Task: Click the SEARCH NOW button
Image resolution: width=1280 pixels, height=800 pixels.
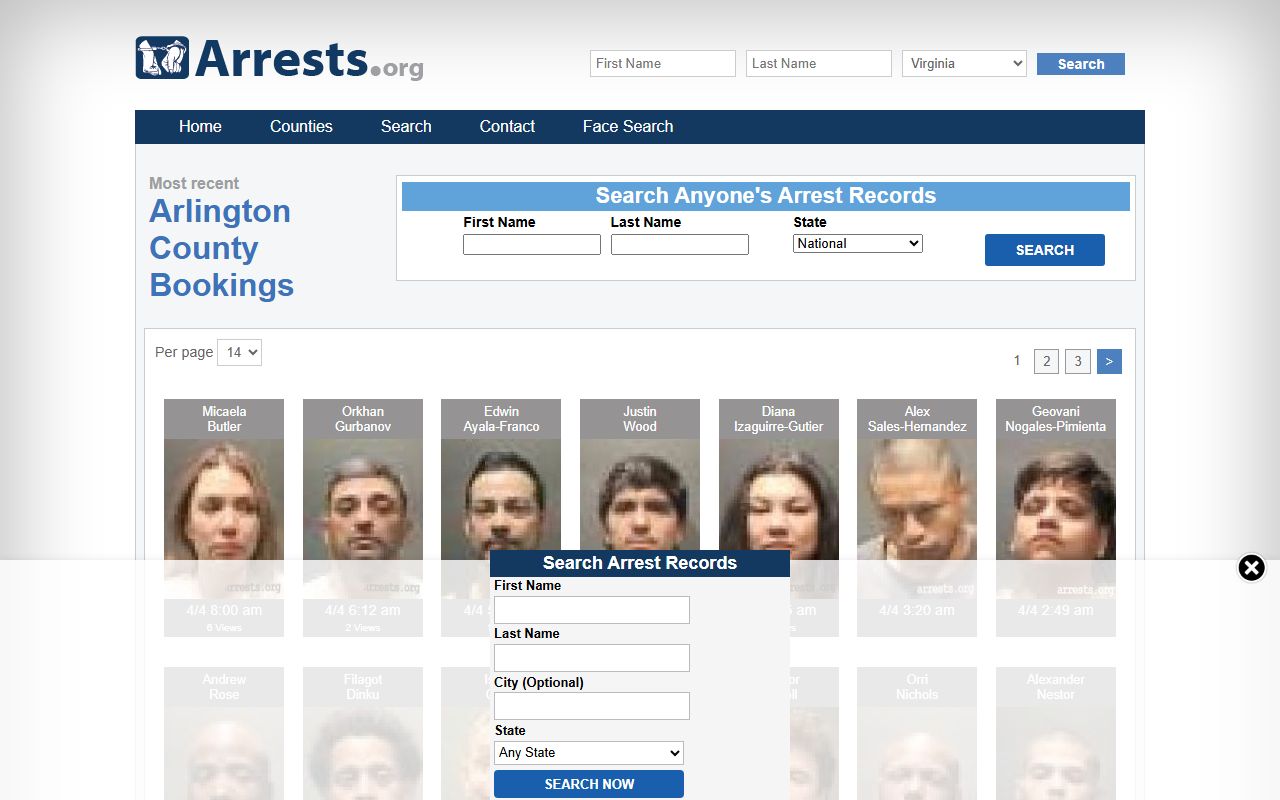Action: (x=589, y=784)
